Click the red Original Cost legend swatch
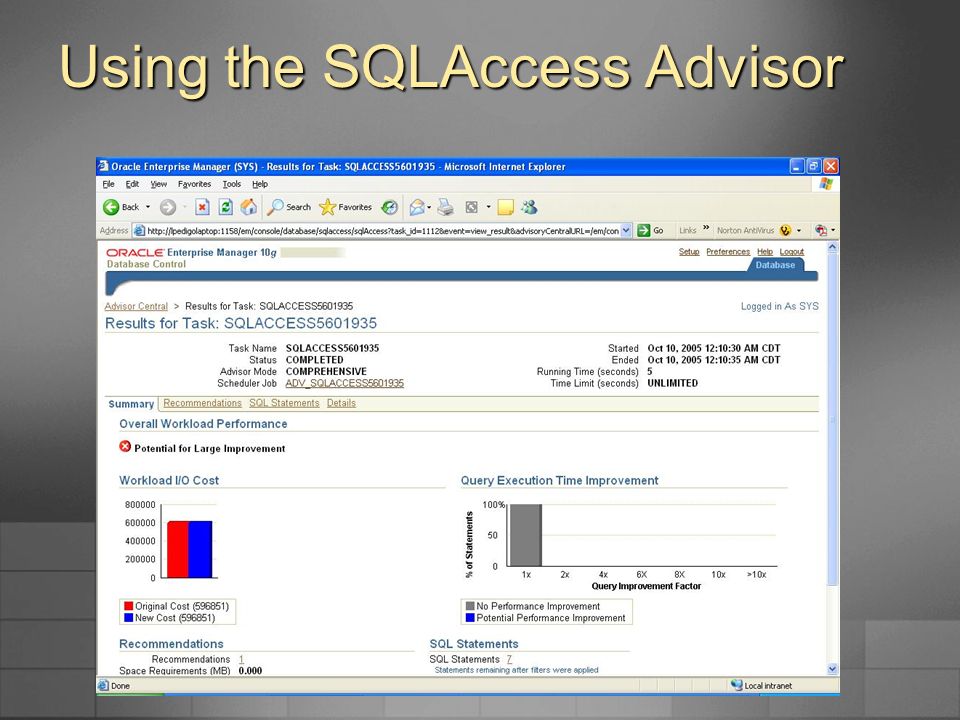Screen dimensions: 960x720 pos(129,606)
